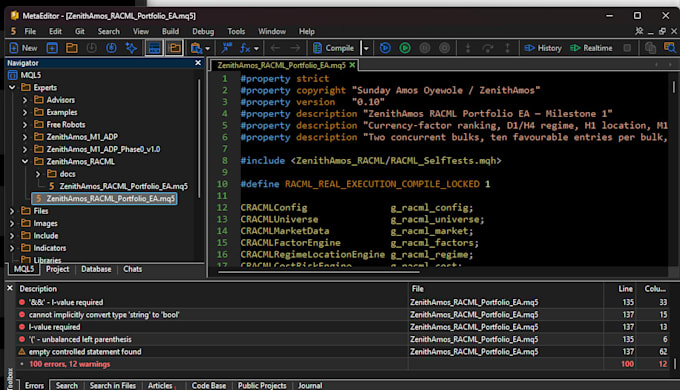Navigate forward with the right arrow
Viewport: 680px width, 390px height.
[x=295, y=48]
